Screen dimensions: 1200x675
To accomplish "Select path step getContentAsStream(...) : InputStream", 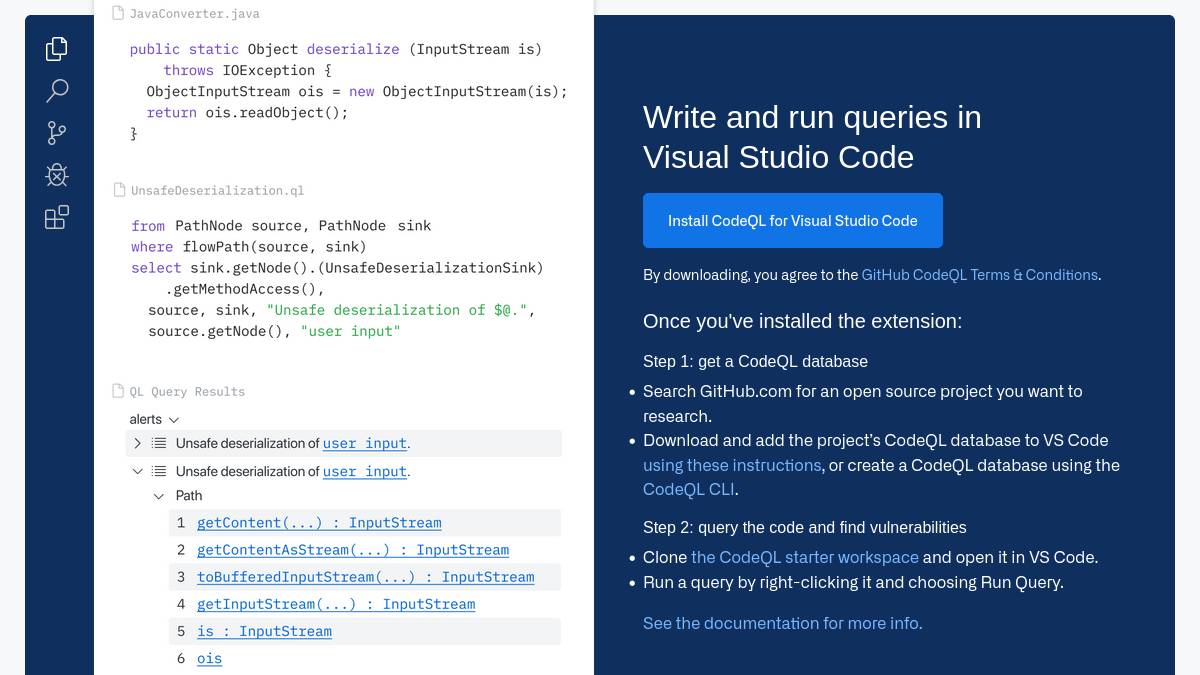I will tap(353, 550).
